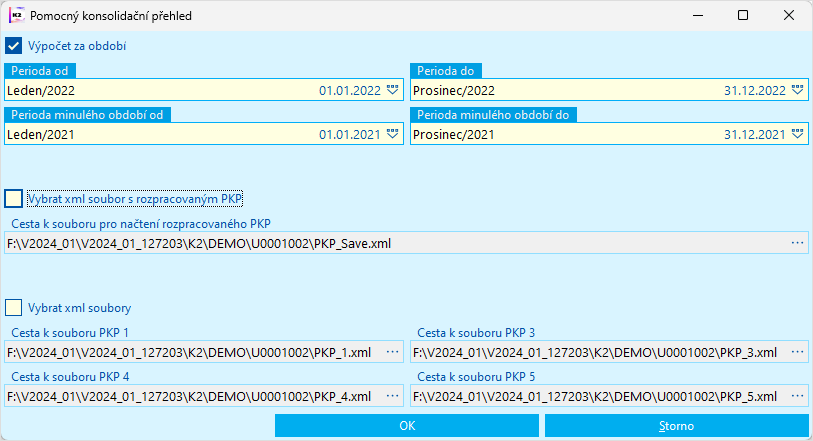The width and height of the screenshot is (813, 441).
Task: Expand Perioda minulého období do dropdown
Action: 797,134
